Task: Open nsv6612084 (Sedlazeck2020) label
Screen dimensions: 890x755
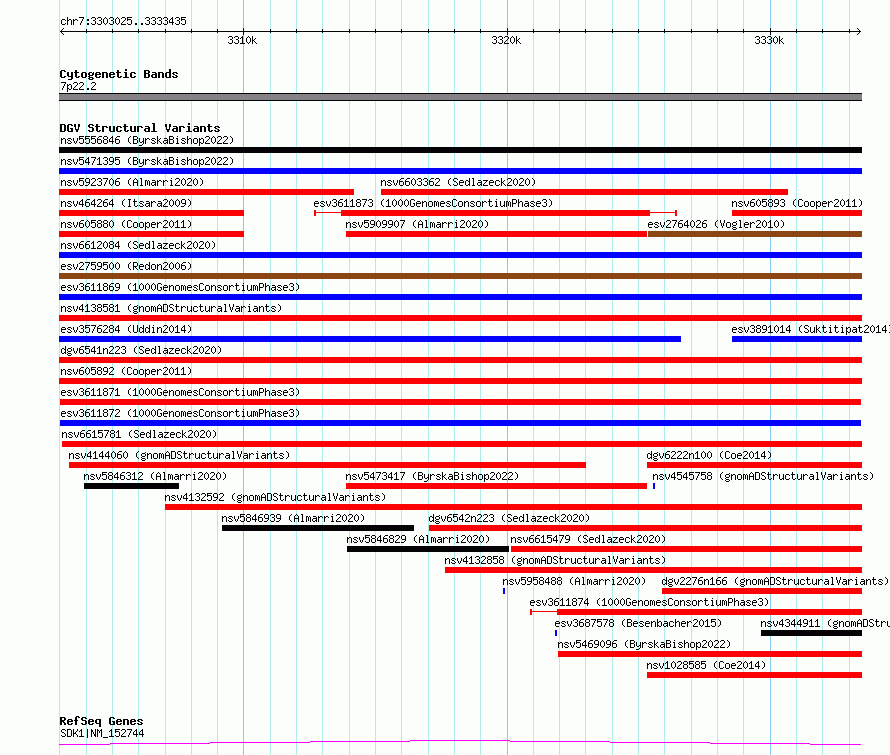Action: pyautogui.click(x=138, y=245)
